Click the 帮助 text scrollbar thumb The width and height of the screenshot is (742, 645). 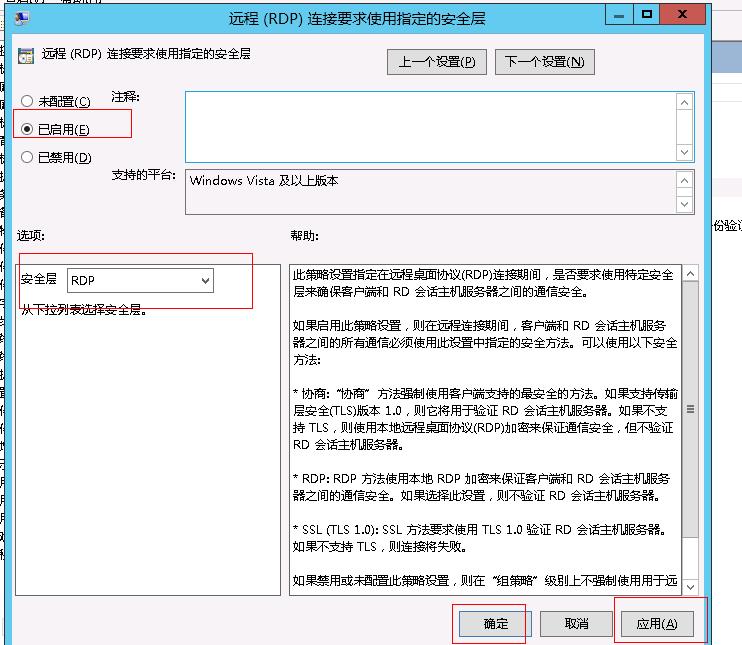click(689, 409)
